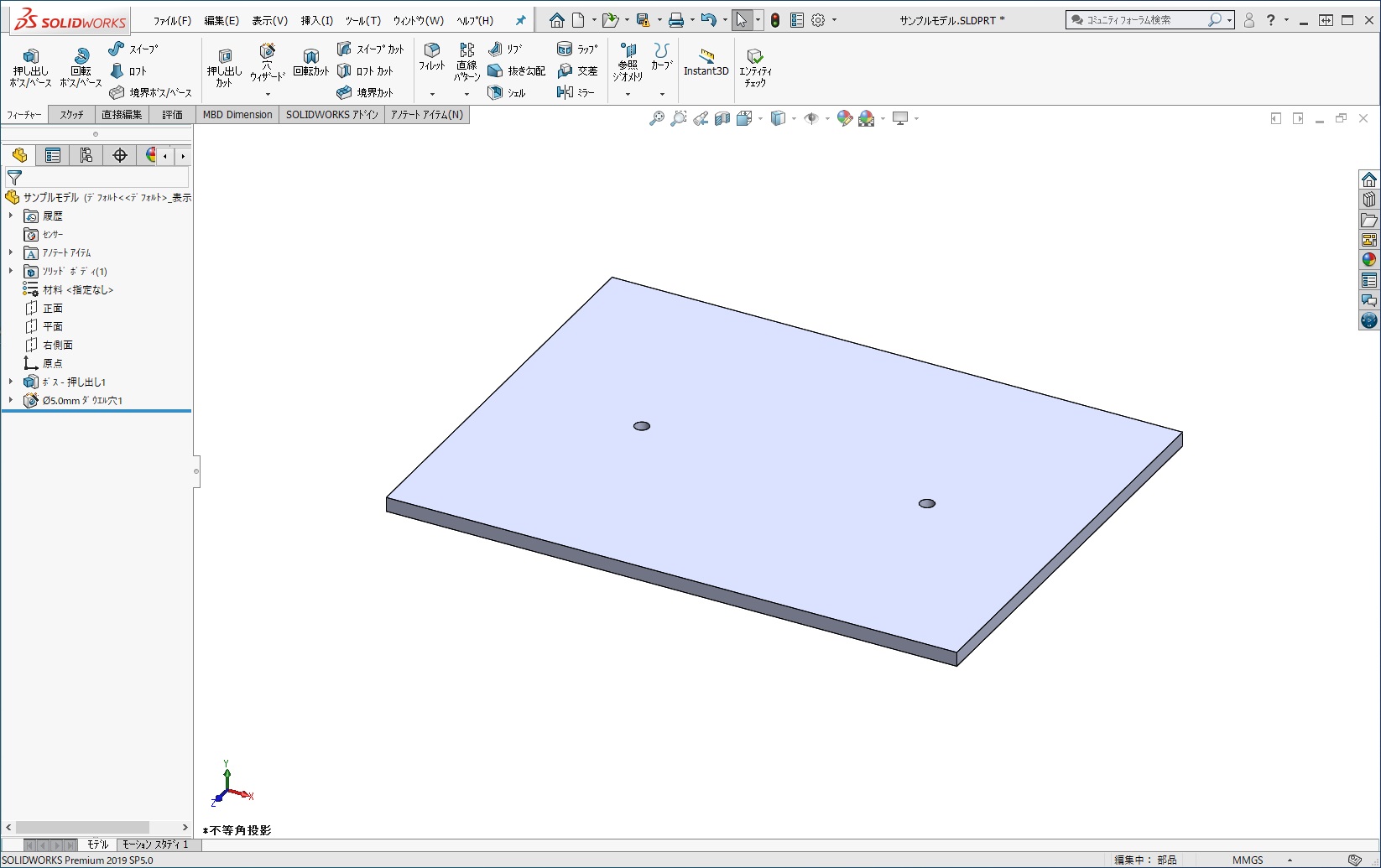Click the Mirror (ミラー) tool

[x=576, y=92]
